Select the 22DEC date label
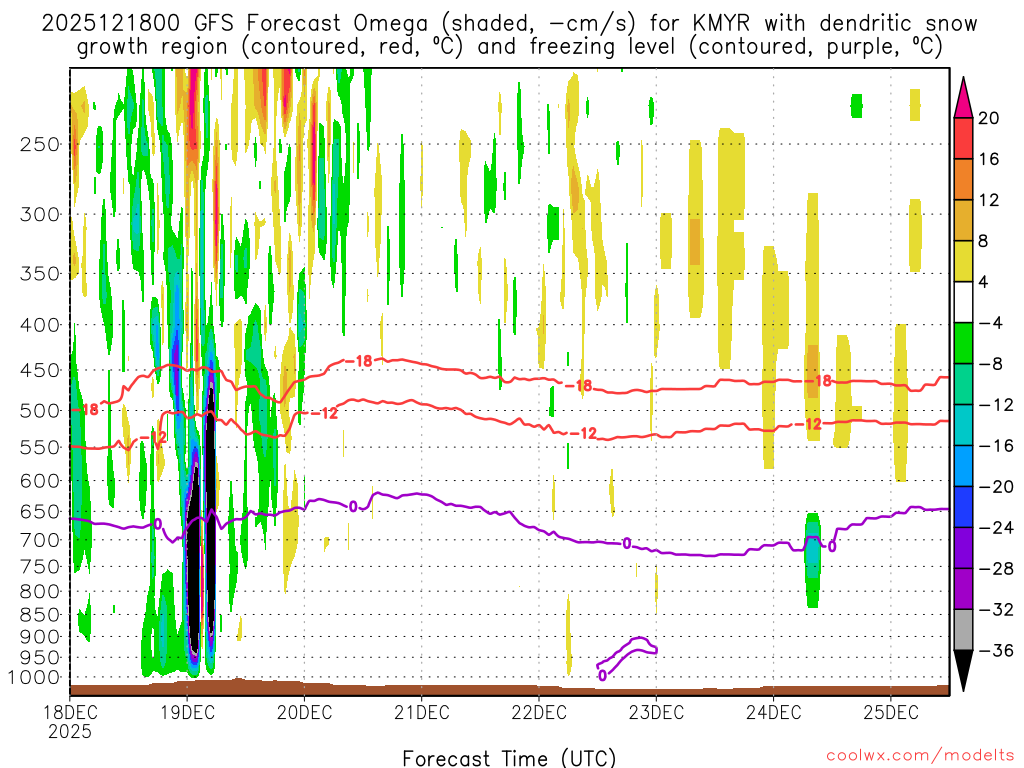This screenshot has height=768, width=1024. (538, 712)
